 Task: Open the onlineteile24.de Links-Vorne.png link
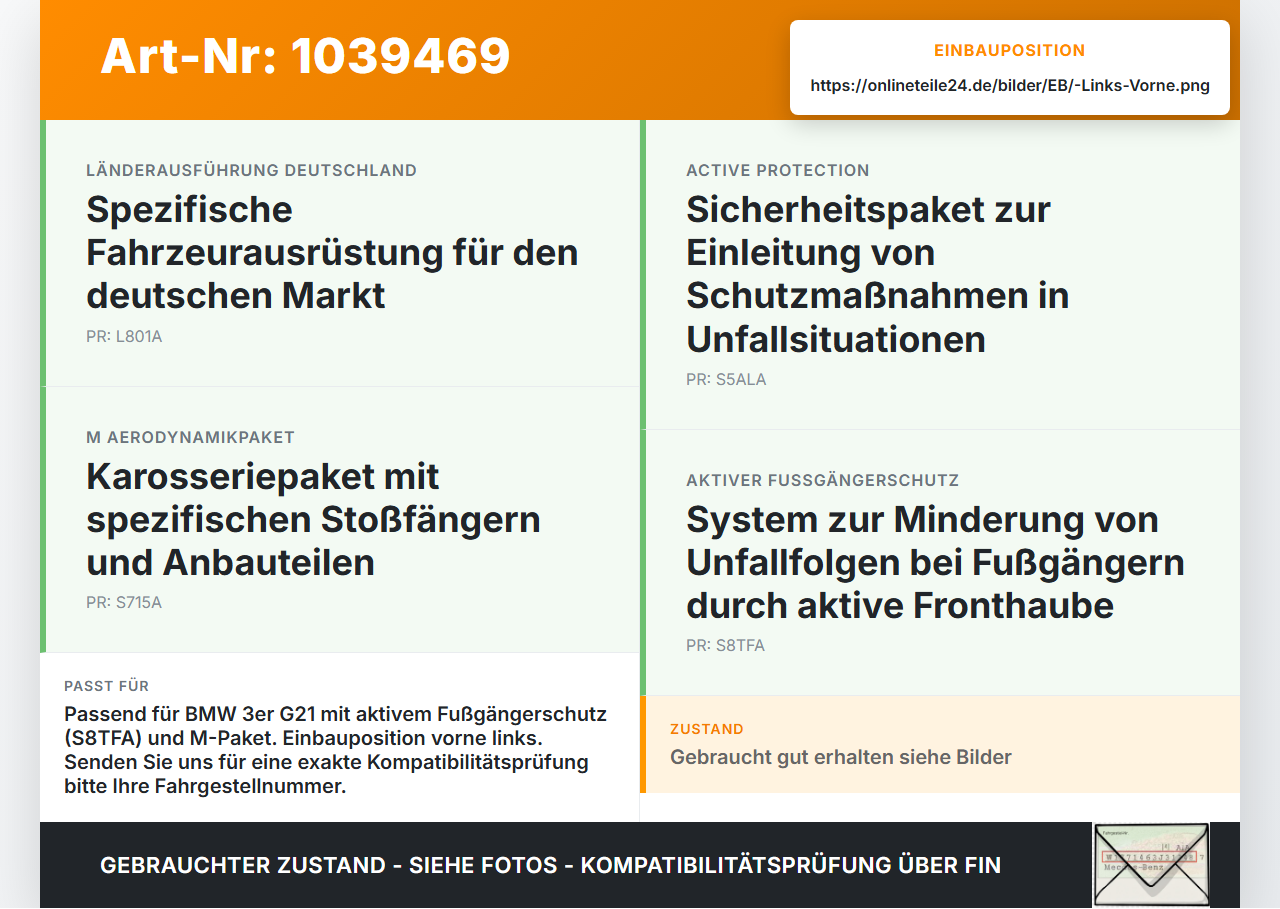(1010, 86)
